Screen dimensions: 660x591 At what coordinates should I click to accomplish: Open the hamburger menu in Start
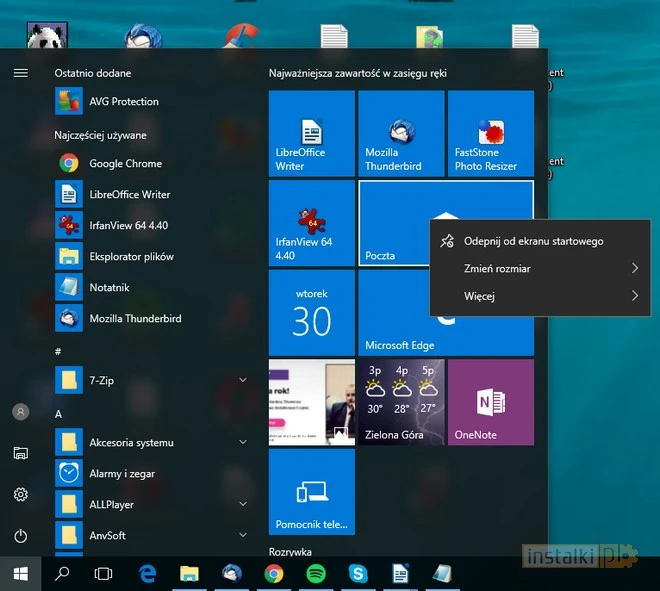[x=20, y=73]
